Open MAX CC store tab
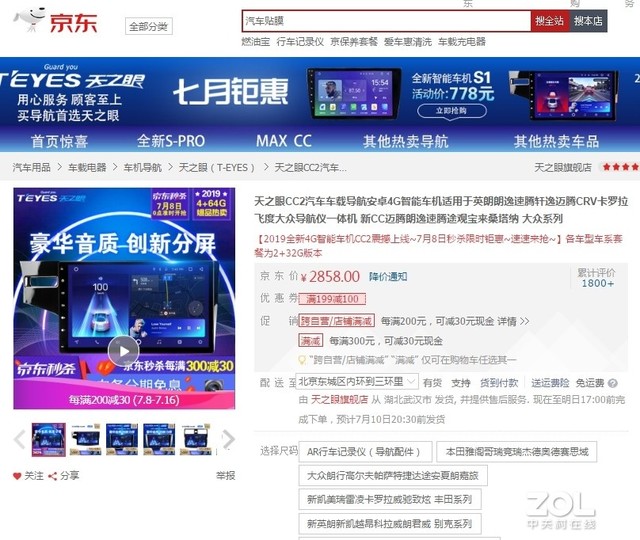The width and height of the screenshot is (640, 540). click(x=284, y=141)
